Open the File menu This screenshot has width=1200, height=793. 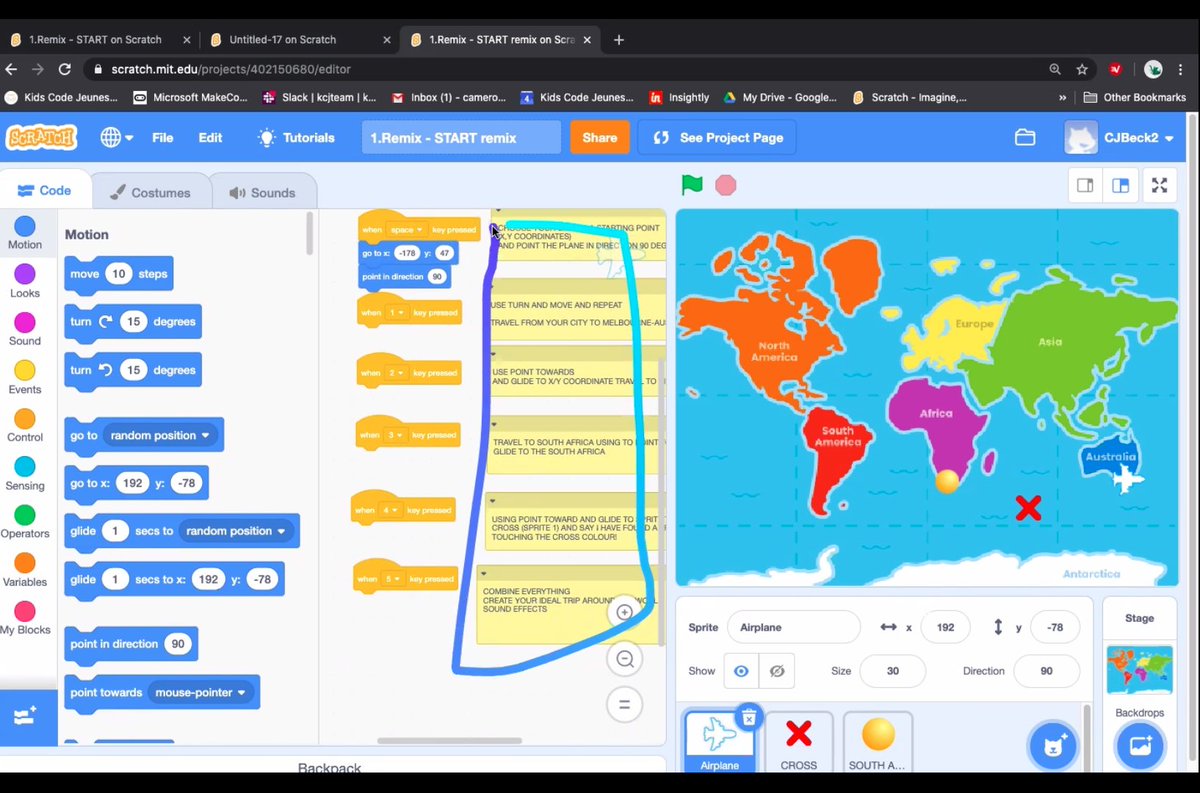[x=162, y=137]
